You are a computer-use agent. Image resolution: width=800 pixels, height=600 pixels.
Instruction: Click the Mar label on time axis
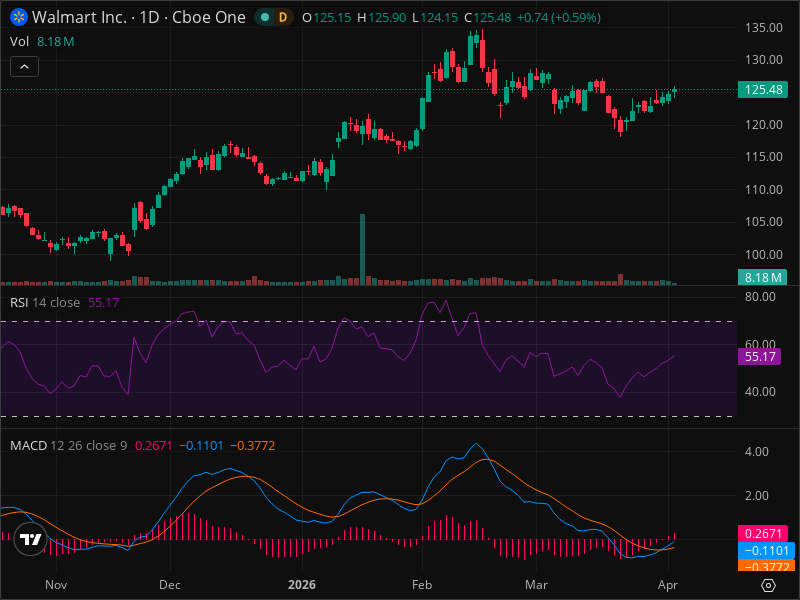click(x=536, y=585)
